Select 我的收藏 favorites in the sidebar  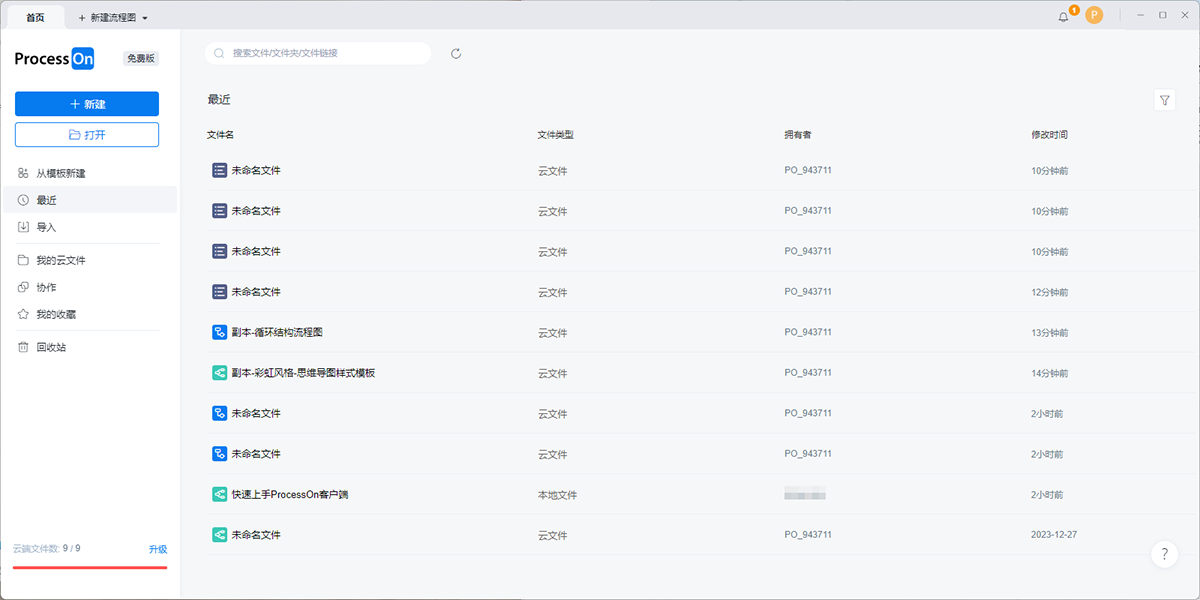56,314
